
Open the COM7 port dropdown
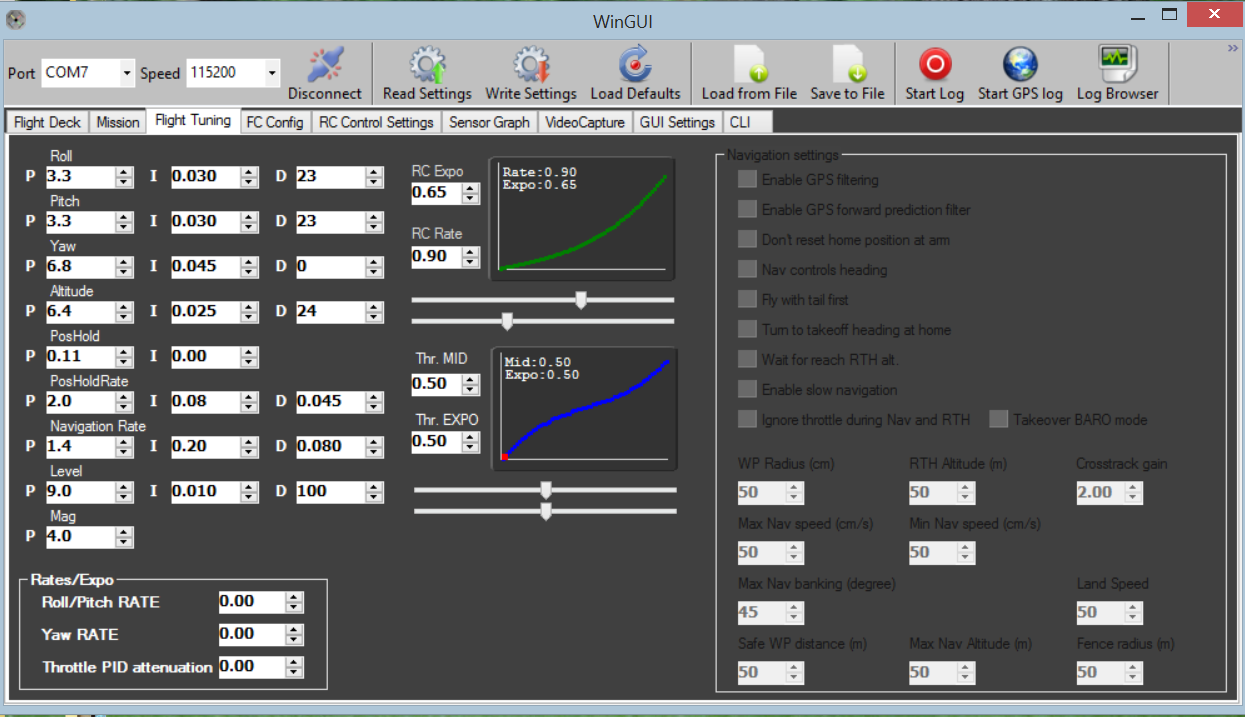coord(126,73)
